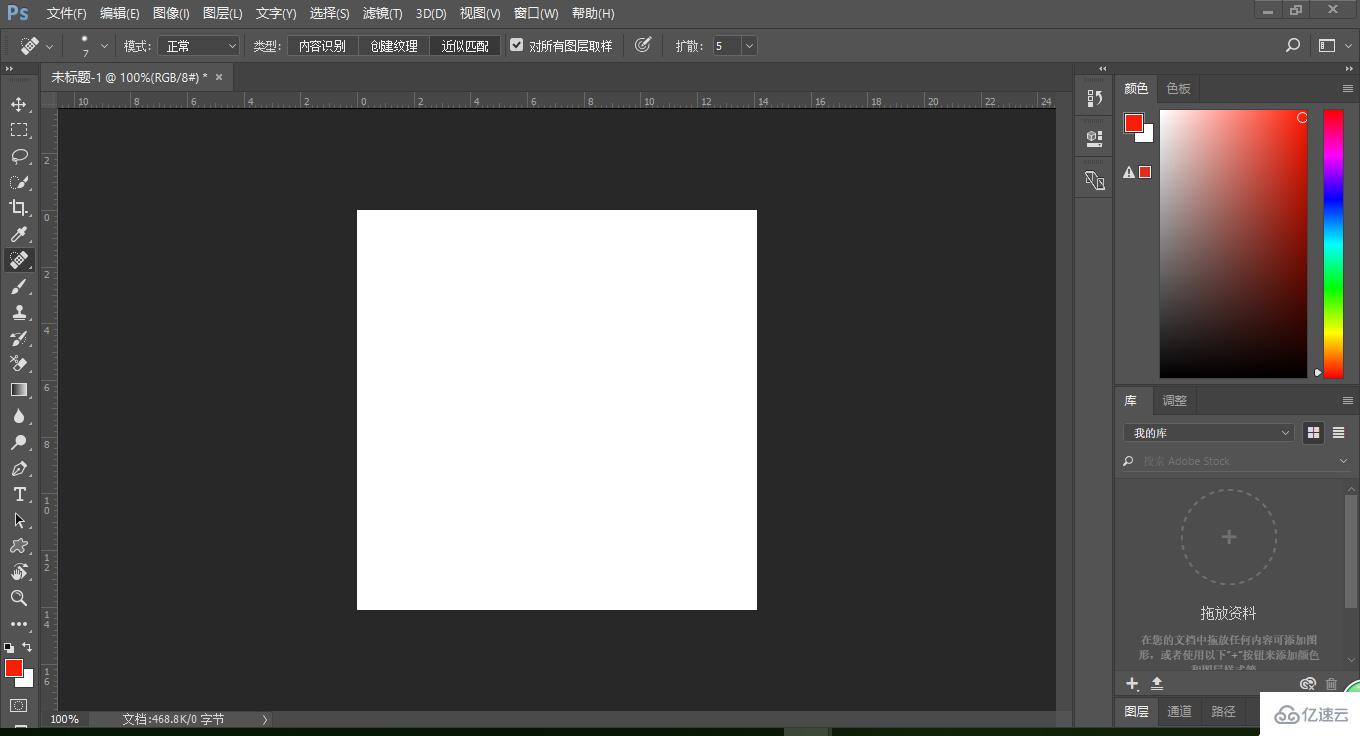
Task: Select 近似匹配 type option
Action: click(465, 46)
